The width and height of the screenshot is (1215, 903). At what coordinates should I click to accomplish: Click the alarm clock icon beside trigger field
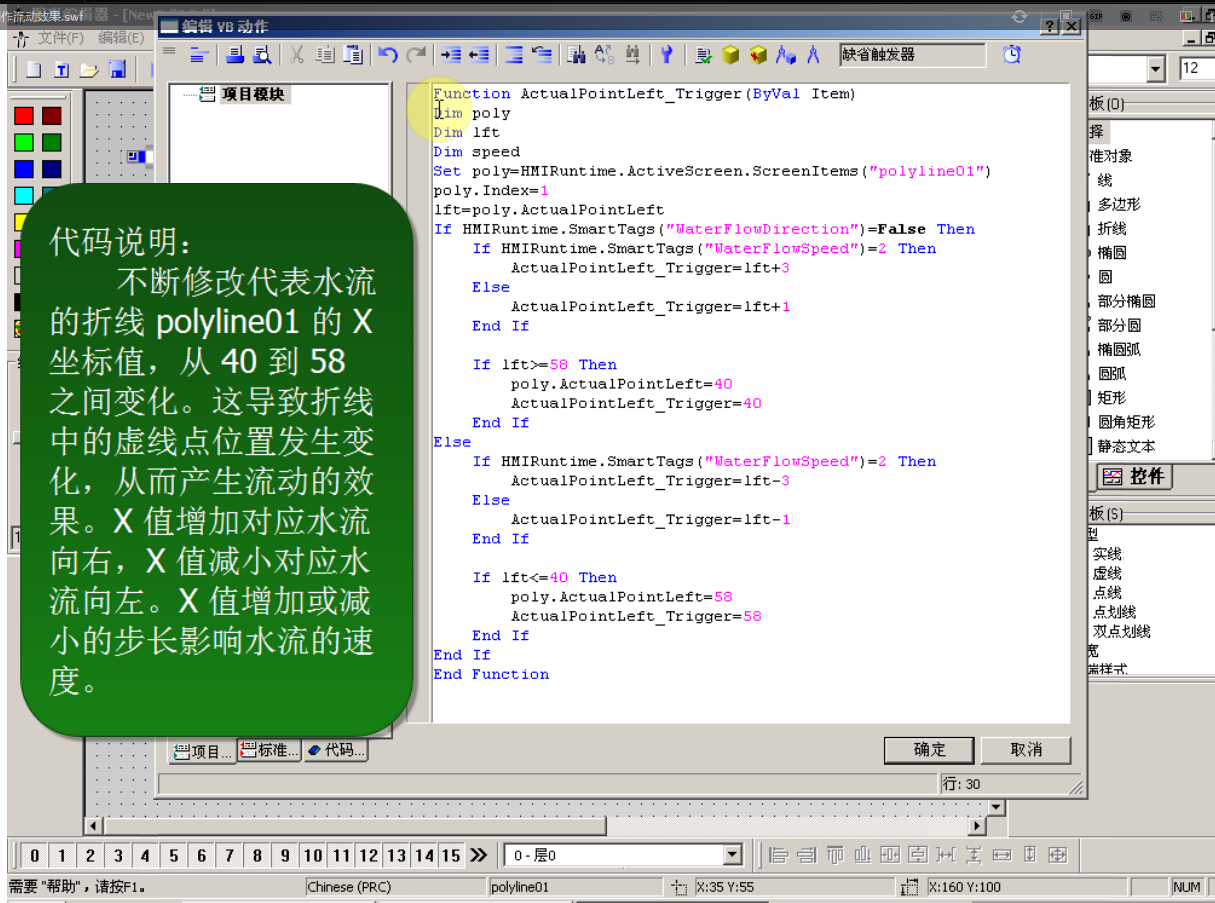click(x=1012, y=55)
